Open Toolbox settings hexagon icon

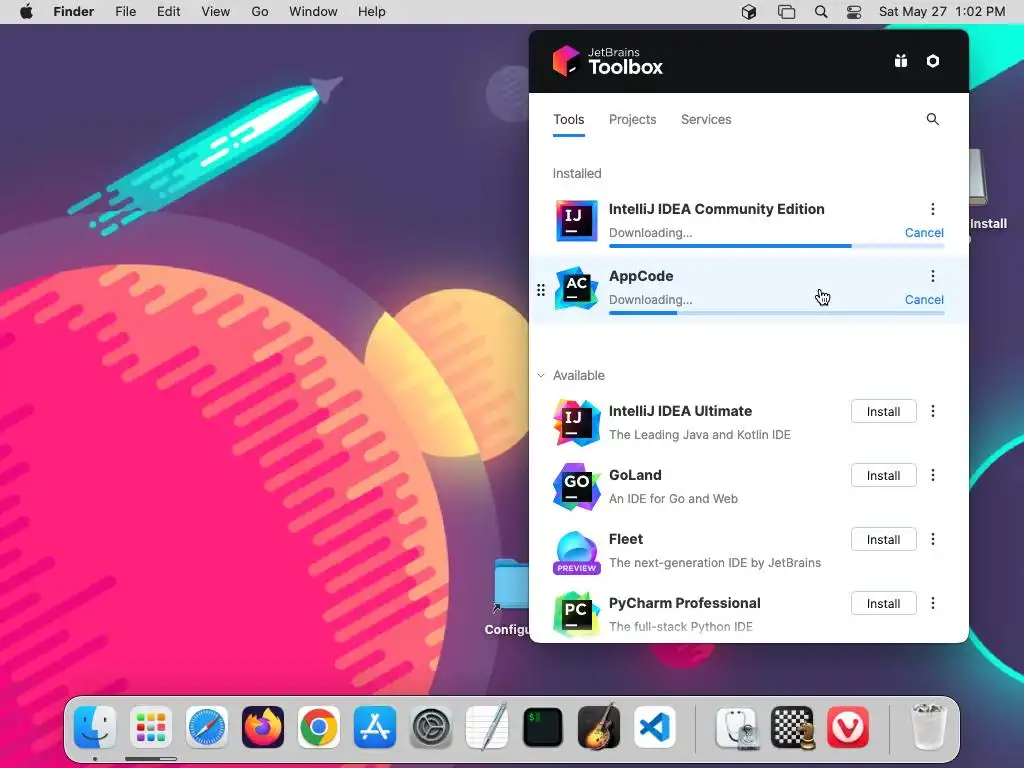click(x=933, y=61)
